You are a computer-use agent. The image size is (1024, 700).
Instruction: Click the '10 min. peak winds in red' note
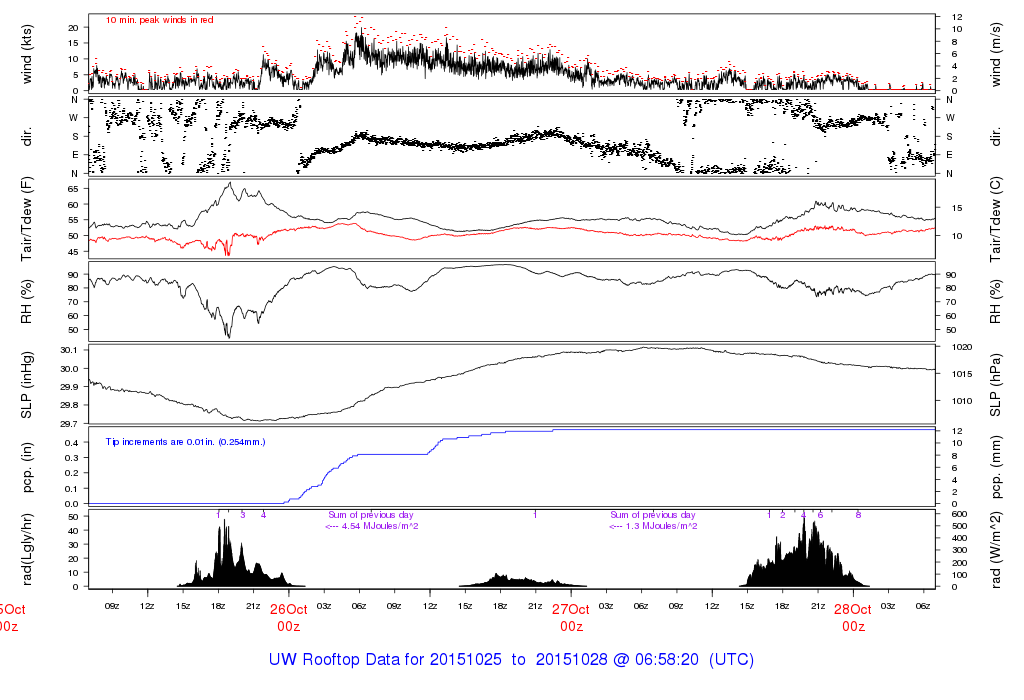click(159, 20)
